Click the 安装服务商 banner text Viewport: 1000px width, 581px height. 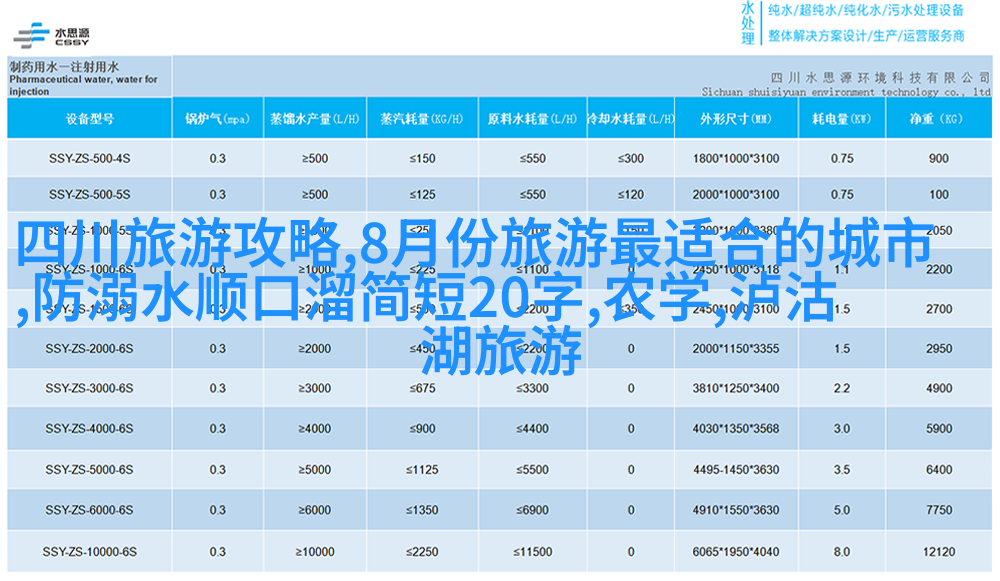(x=931, y=35)
